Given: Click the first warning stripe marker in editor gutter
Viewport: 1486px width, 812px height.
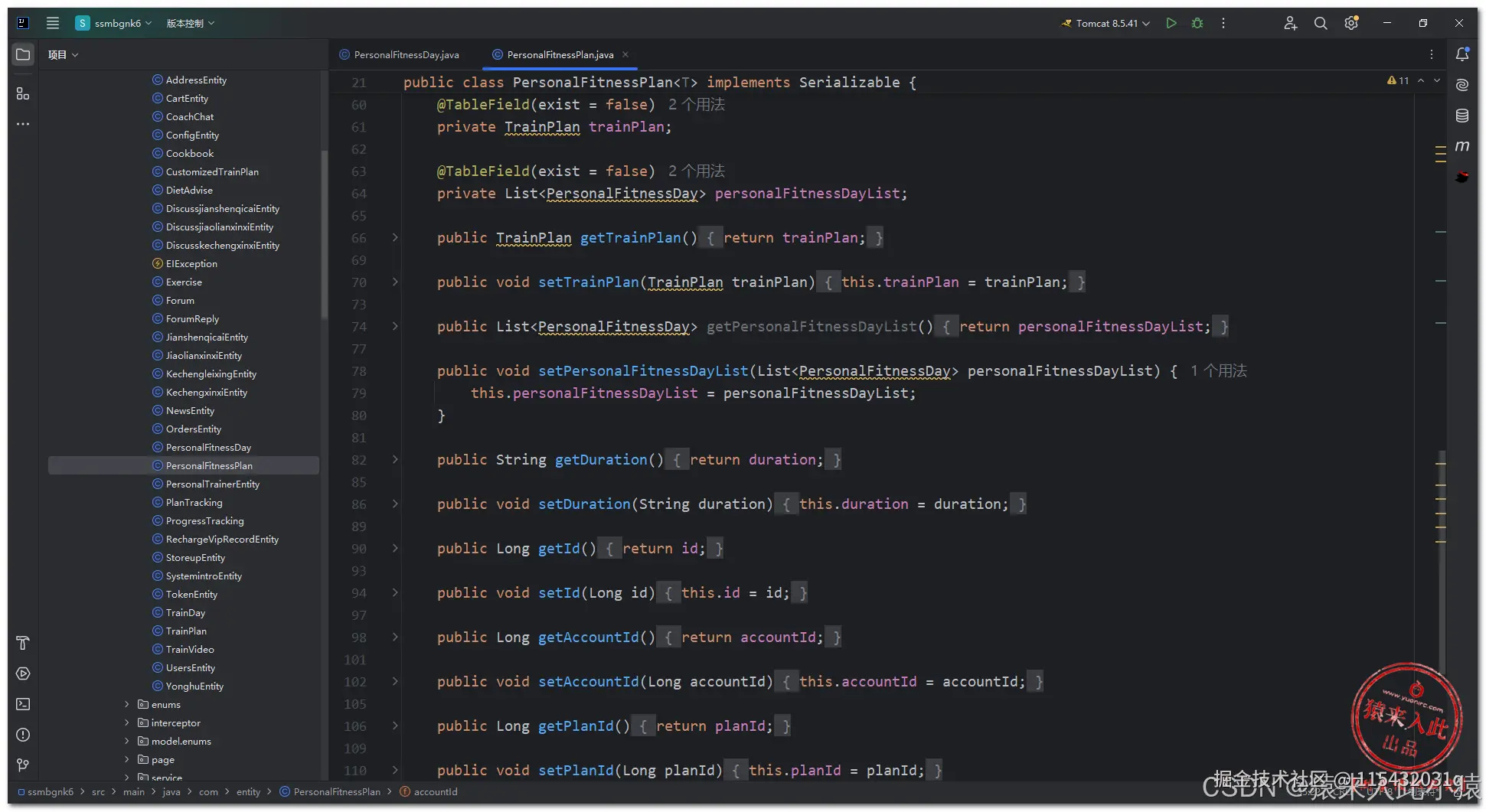Looking at the screenshot, I should (x=1440, y=146).
